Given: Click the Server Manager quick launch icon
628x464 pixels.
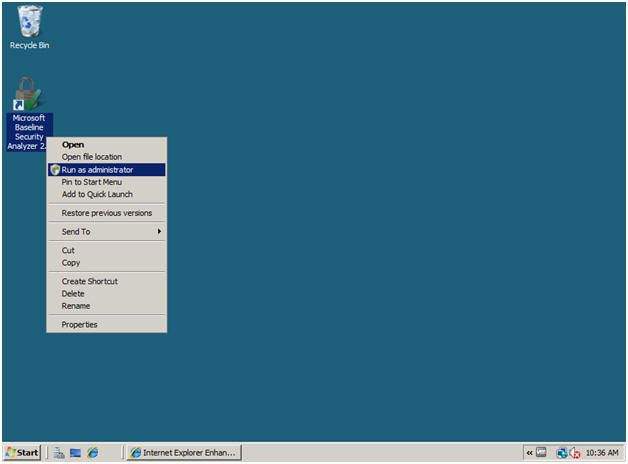Looking at the screenshot, I should 59,453.
